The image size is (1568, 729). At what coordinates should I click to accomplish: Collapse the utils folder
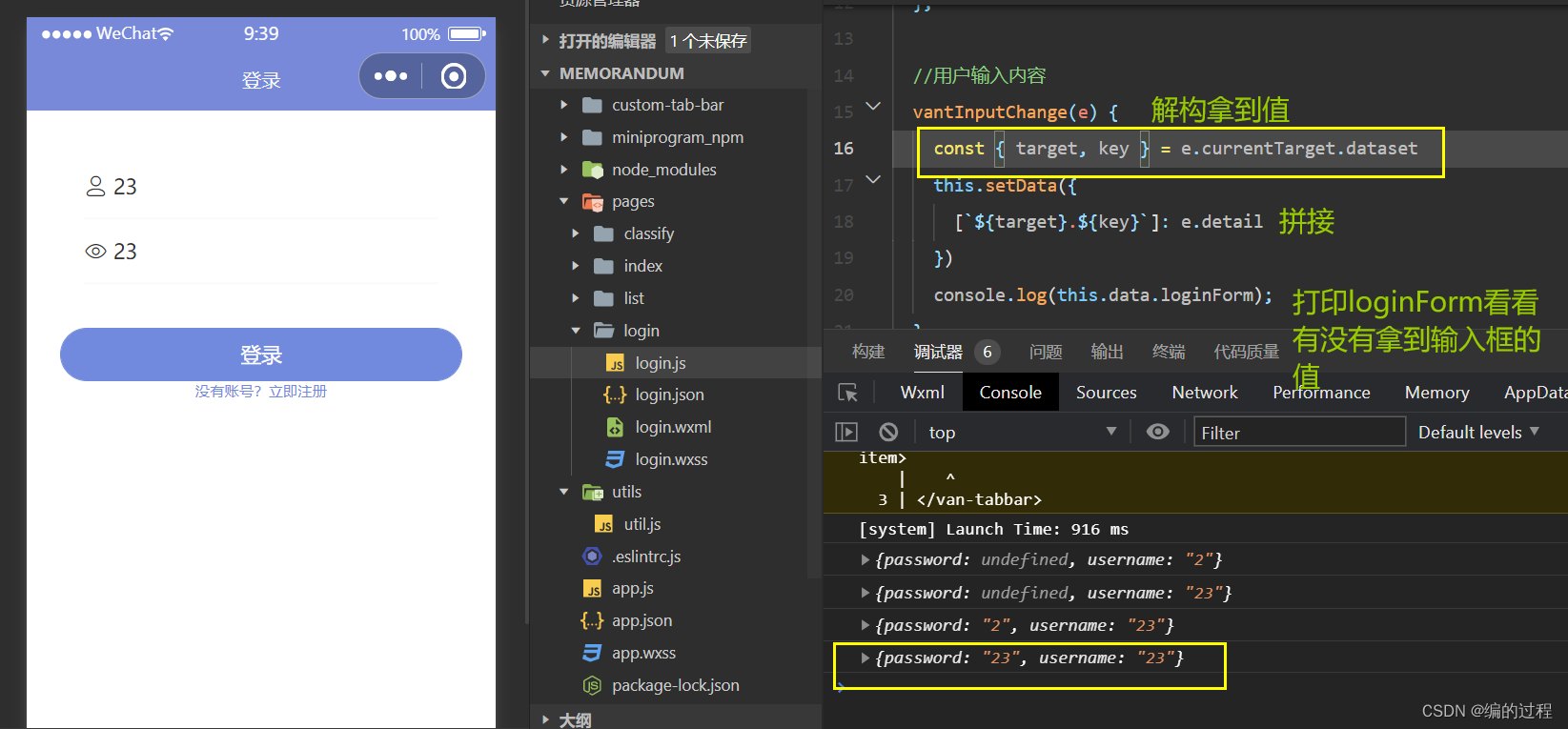[564, 492]
